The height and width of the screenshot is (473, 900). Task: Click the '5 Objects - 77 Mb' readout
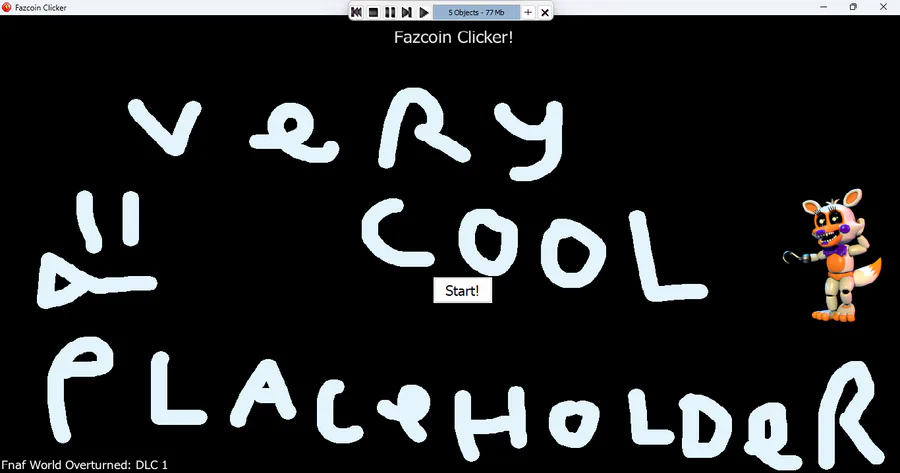(476, 12)
